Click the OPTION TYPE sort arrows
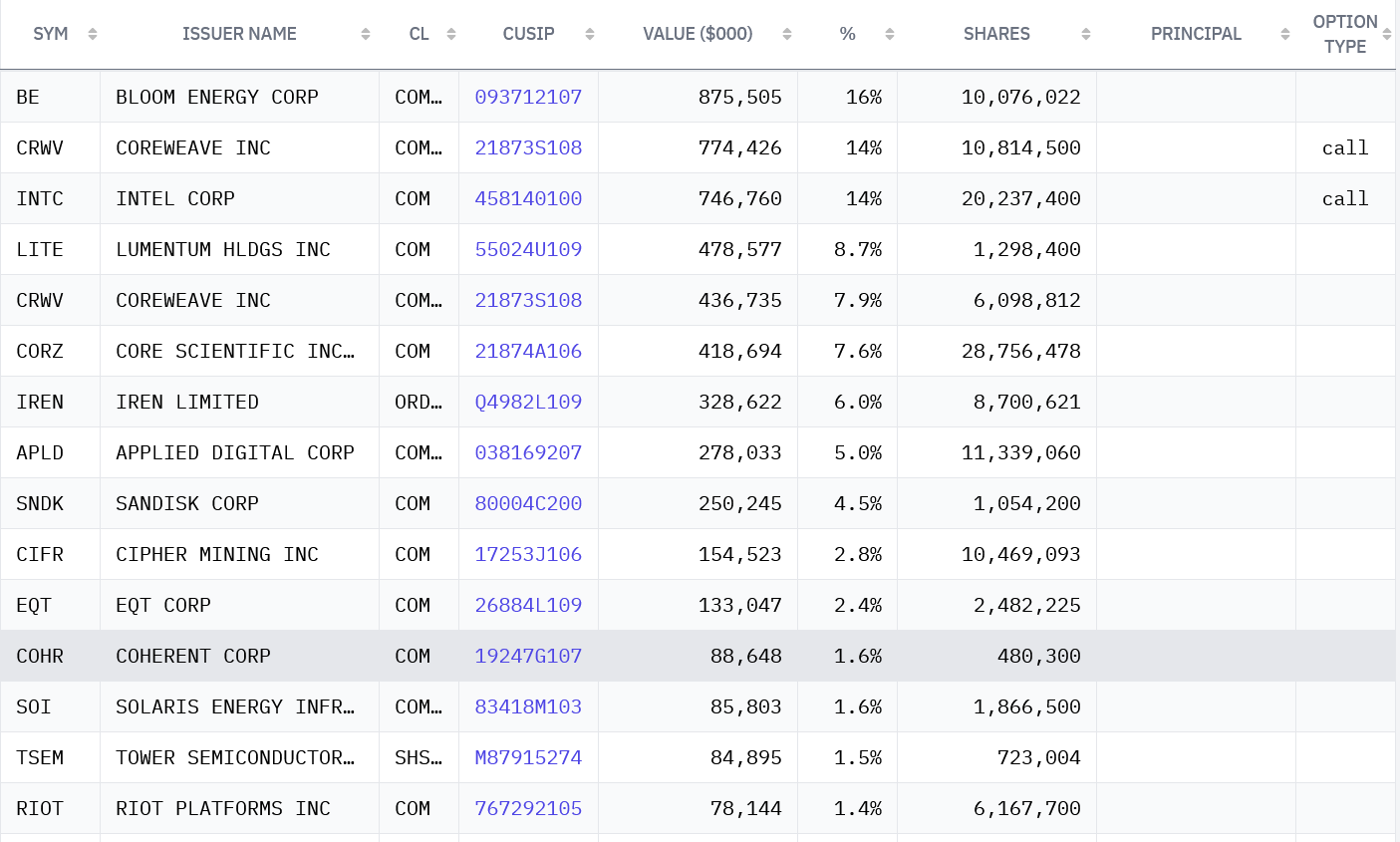This screenshot has height=842, width=1400. click(x=1387, y=34)
